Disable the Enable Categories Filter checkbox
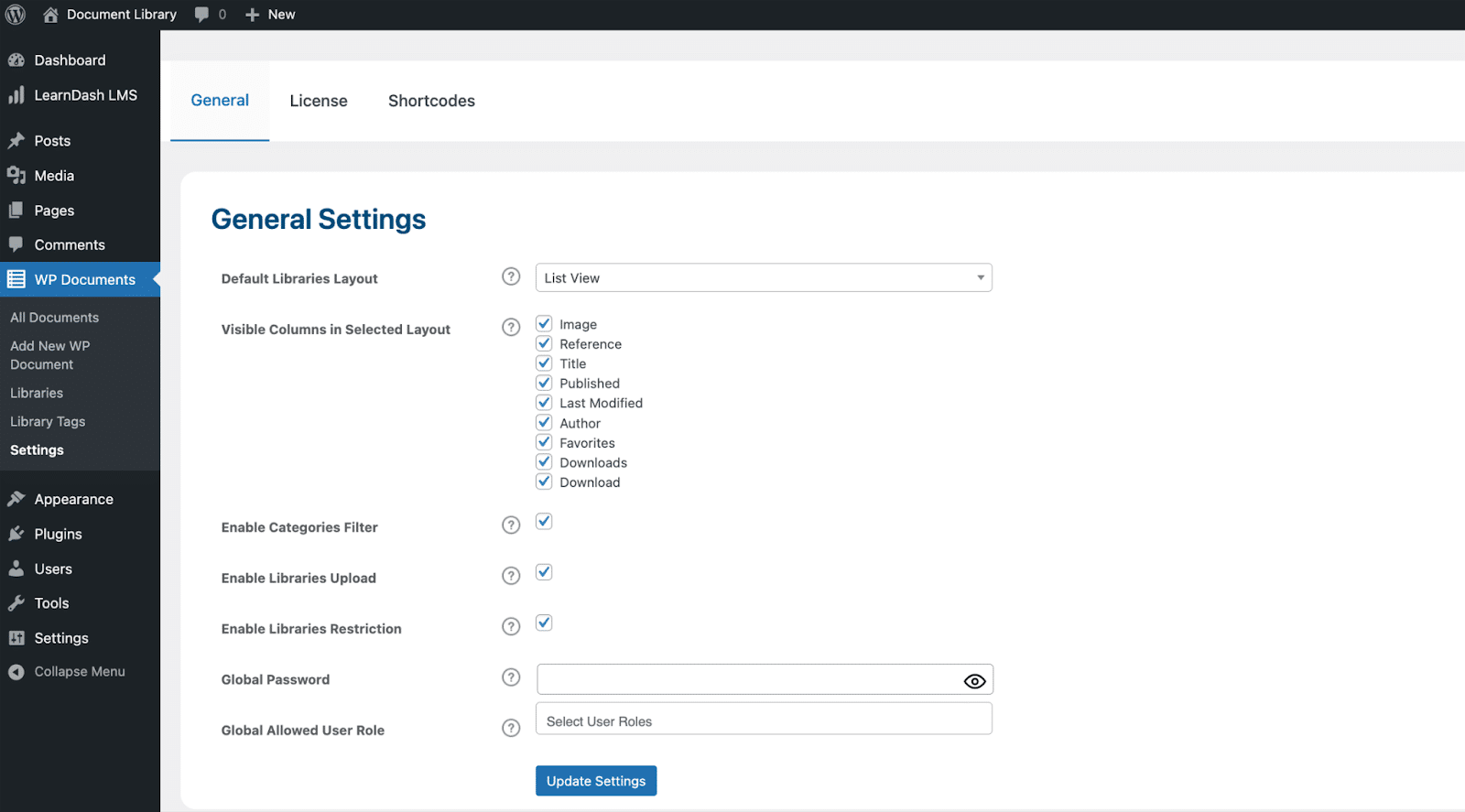This screenshot has height=812, width=1465. 544,521
